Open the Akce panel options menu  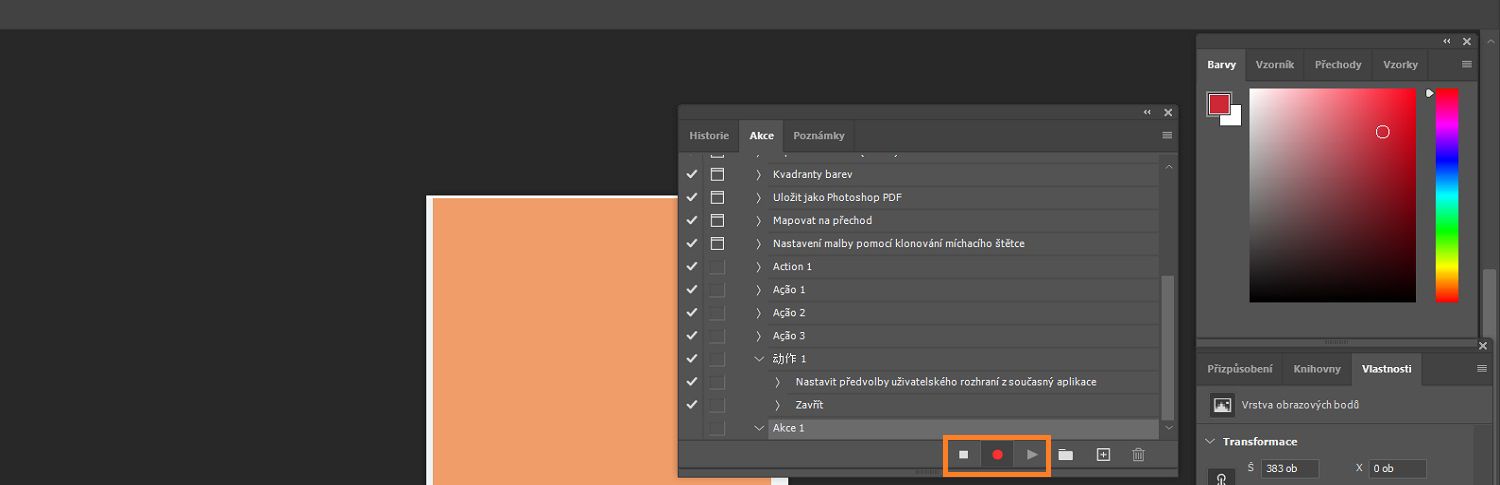click(x=1167, y=135)
